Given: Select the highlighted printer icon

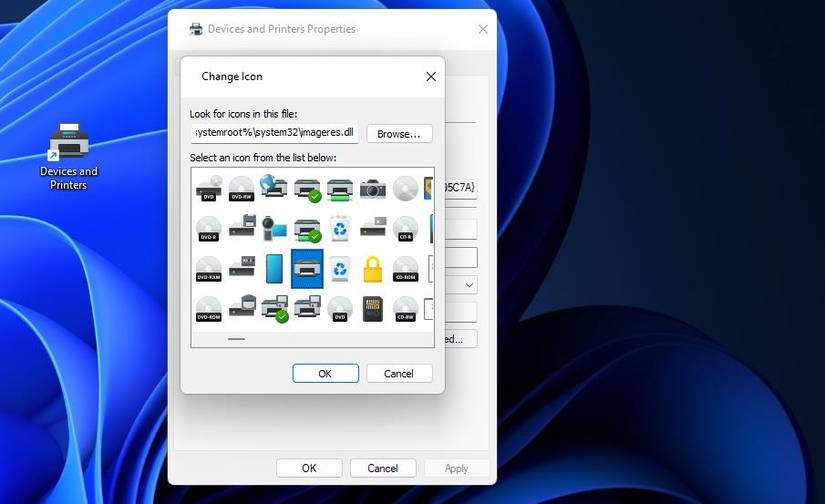Looking at the screenshot, I should coord(307,269).
